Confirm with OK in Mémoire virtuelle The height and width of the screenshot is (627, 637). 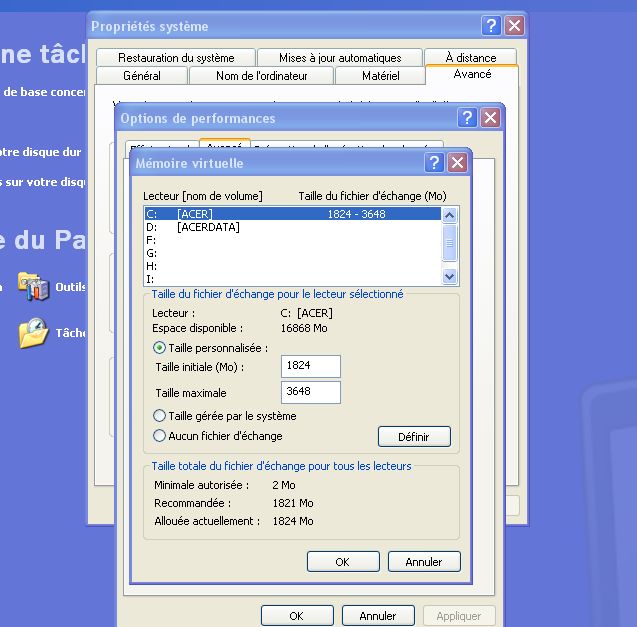pyautogui.click(x=343, y=562)
